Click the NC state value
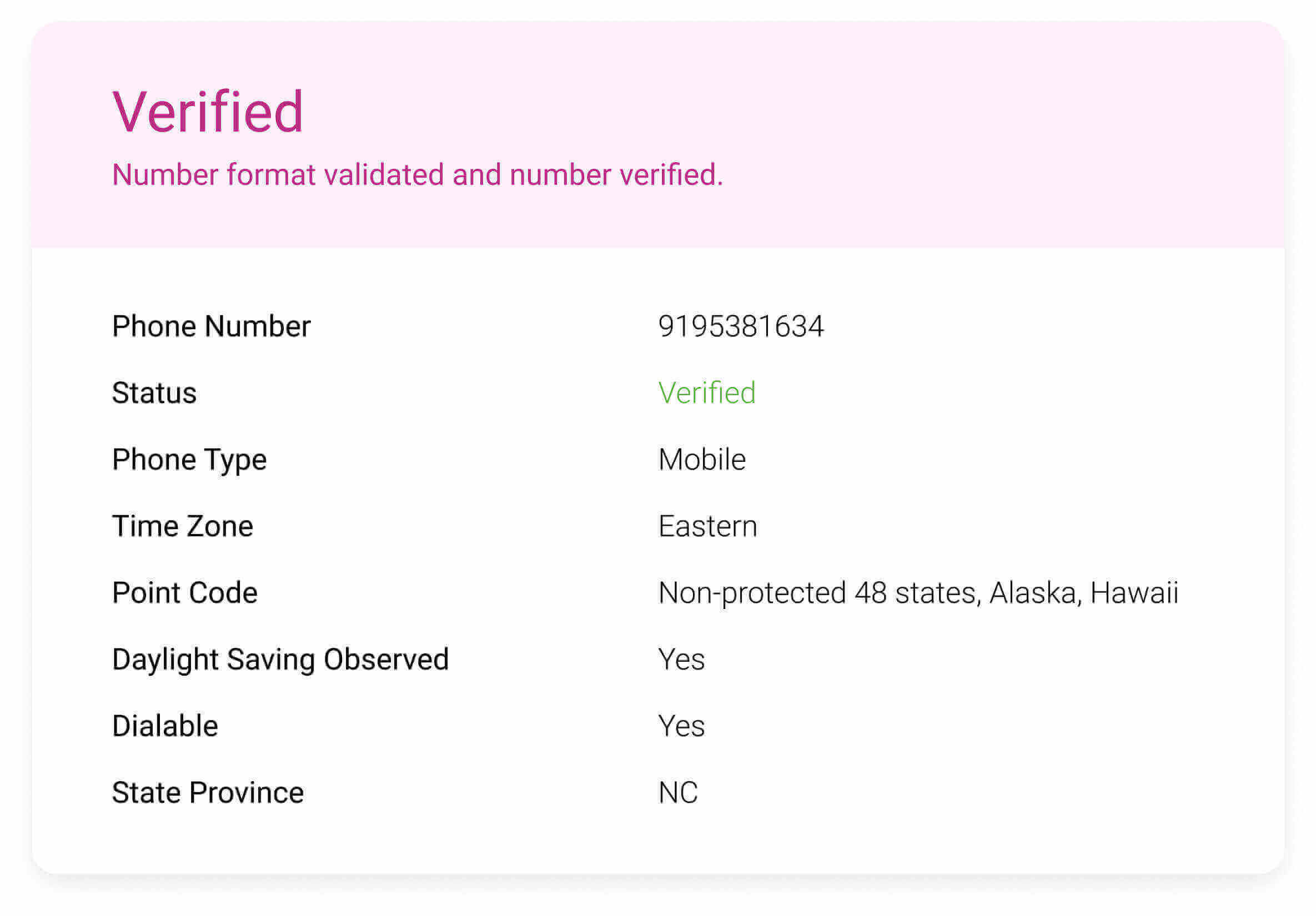The width and height of the screenshot is (1316, 916). click(x=677, y=793)
